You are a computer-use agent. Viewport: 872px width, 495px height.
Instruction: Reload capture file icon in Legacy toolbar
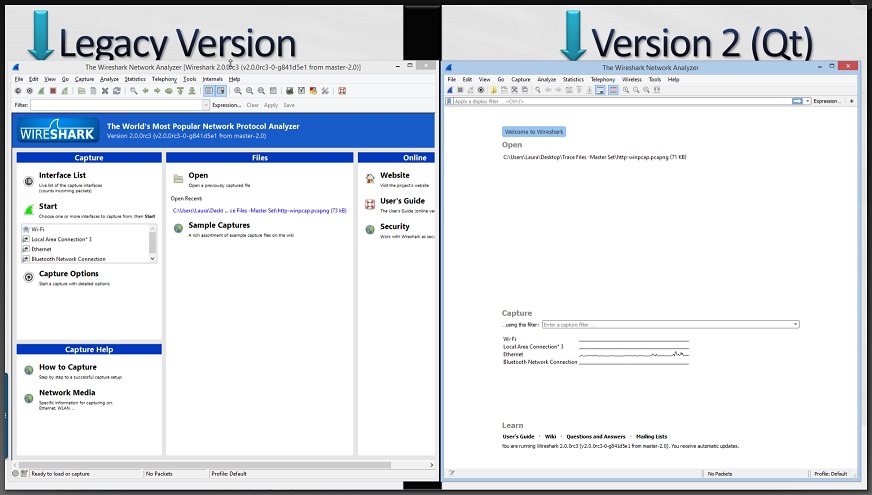117,91
